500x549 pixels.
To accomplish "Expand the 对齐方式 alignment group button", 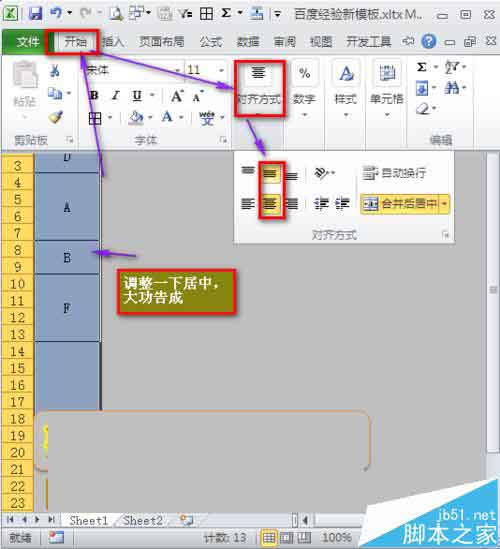I will point(259,88).
